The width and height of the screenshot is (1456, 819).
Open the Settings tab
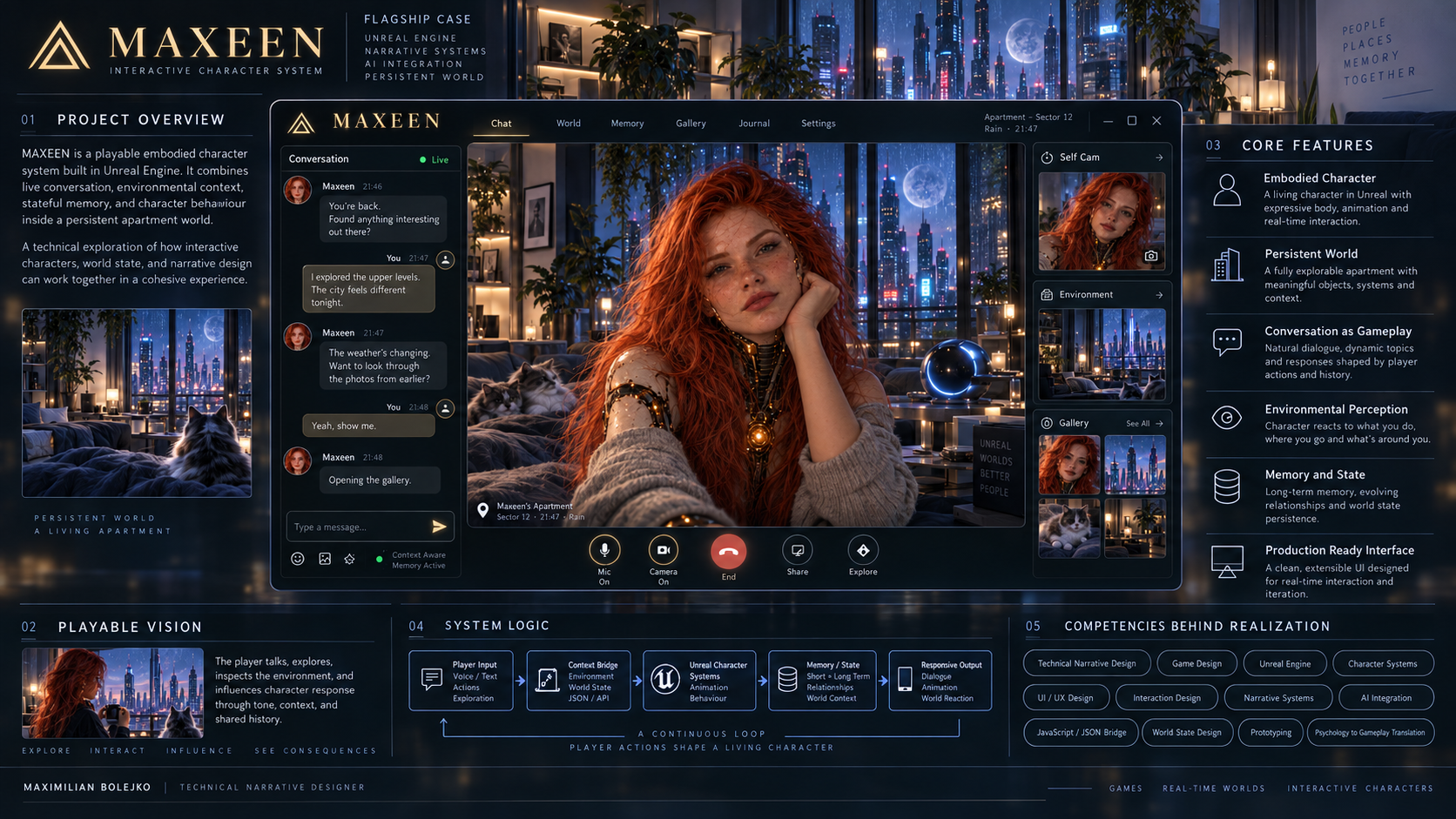point(819,124)
